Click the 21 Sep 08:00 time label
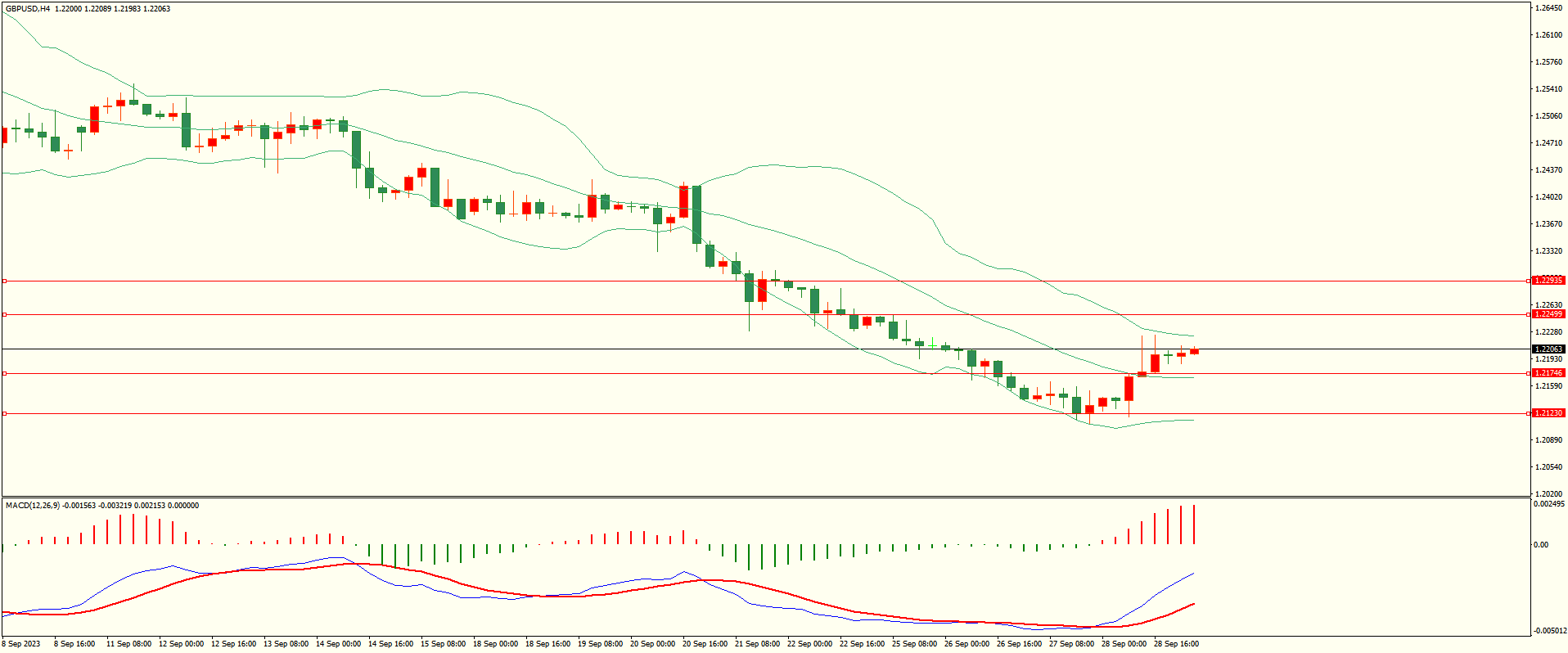This screenshot has height=653, width=1568. [757, 644]
